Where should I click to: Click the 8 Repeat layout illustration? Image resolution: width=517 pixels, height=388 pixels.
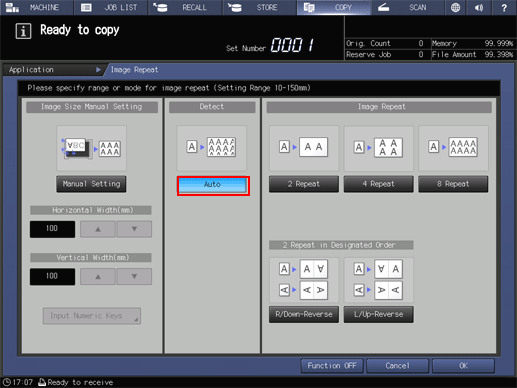click(453, 148)
